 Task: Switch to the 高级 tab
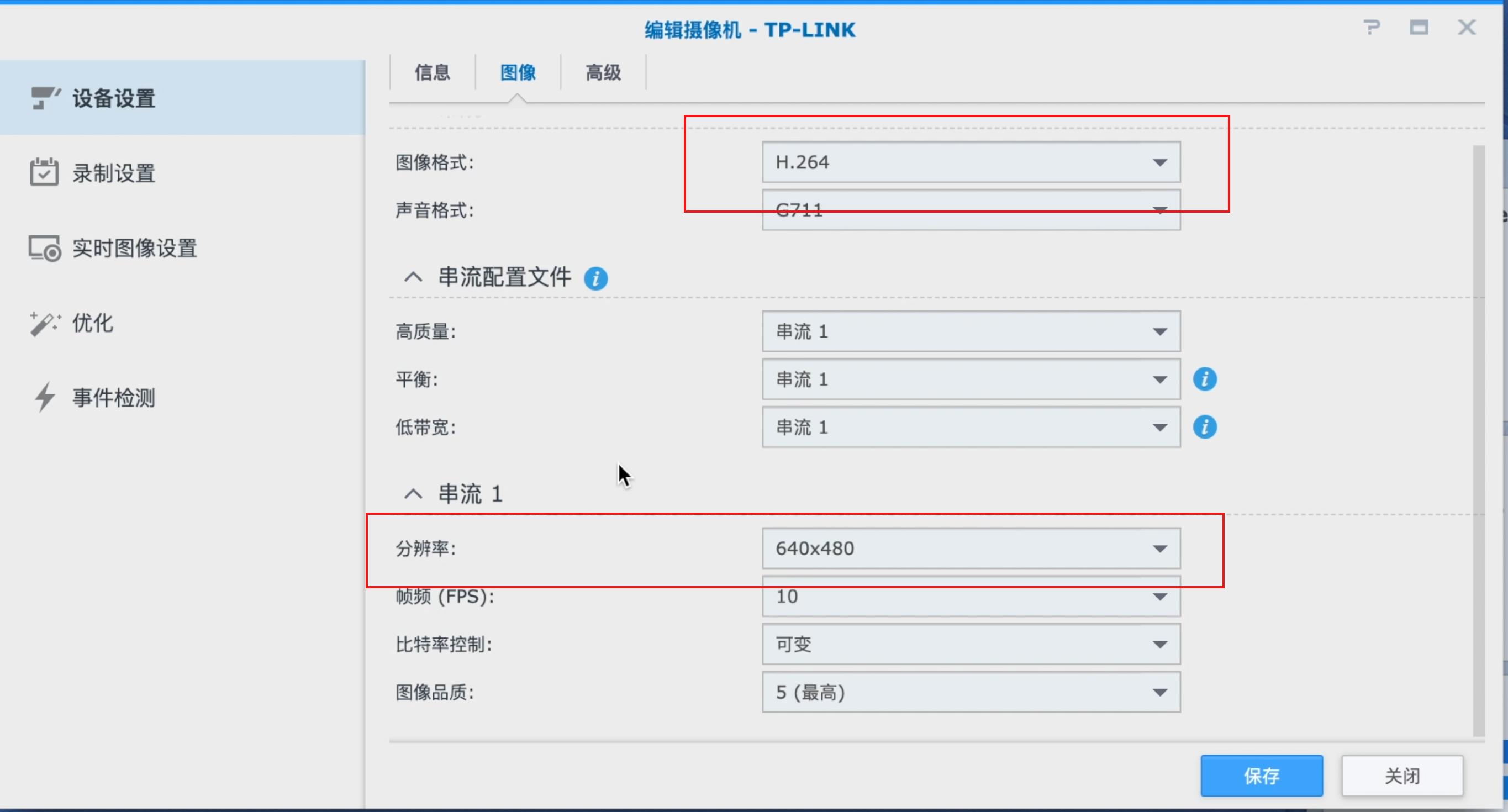tap(603, 72)
